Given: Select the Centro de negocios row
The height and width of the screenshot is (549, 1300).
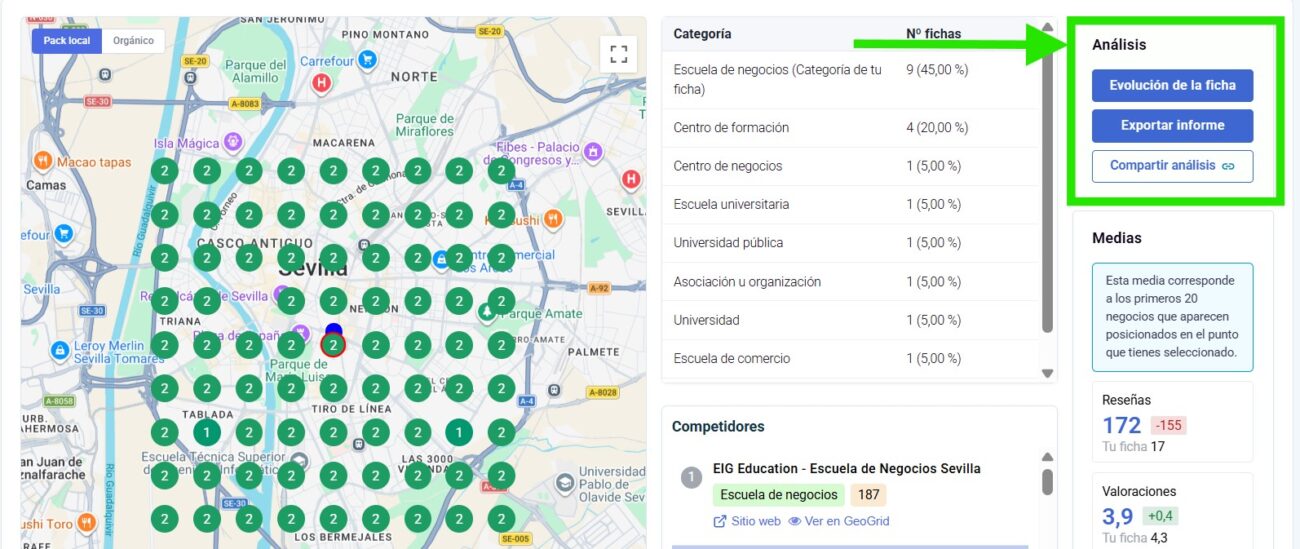Looking at the screenshot, I should click(x=851, y=166).
